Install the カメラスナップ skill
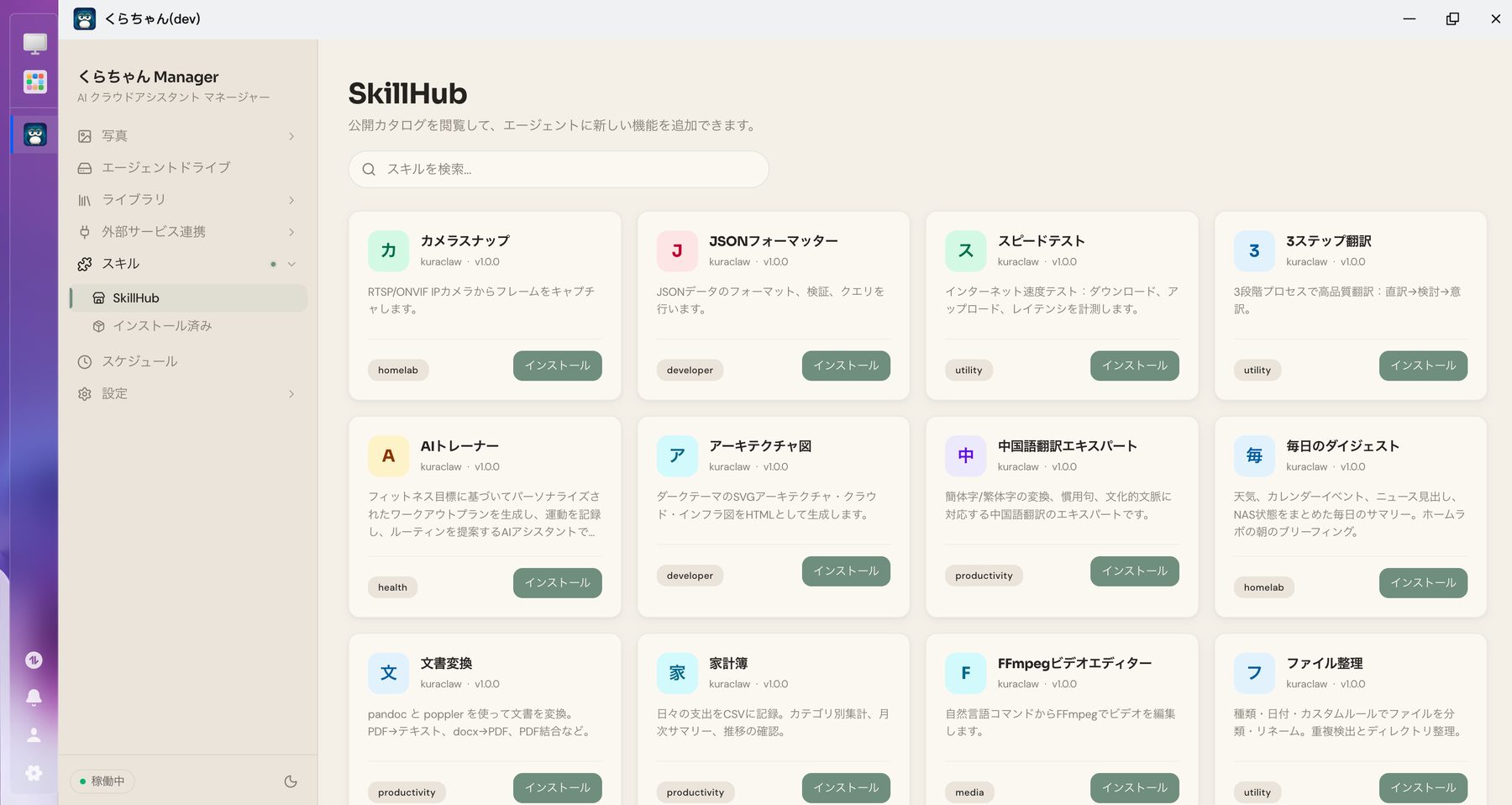This screenshot has height=805, width=1512. pyautogui.click(x=558, y=366)
